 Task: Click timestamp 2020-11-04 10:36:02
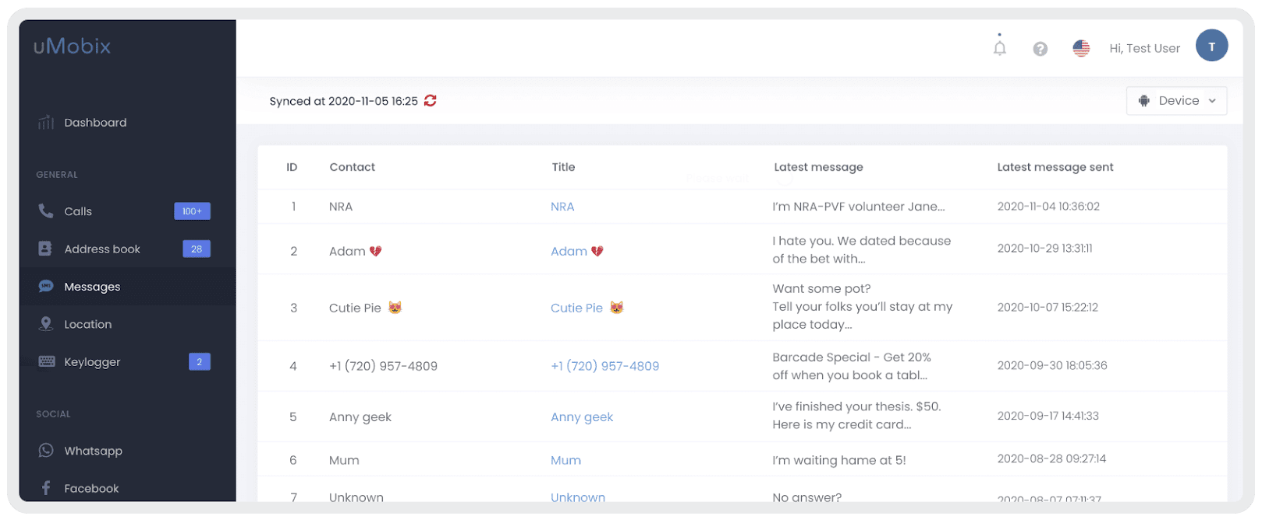pyautogui.click(x=1048, y=207)
